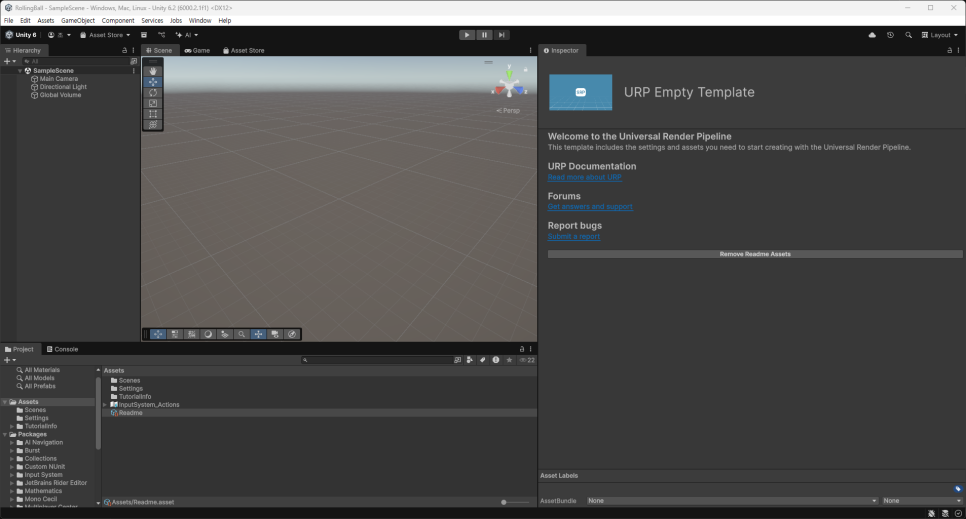Screen dimensions: 966x519
Task: Select the Rotate tool
Action: pos(153,92)
